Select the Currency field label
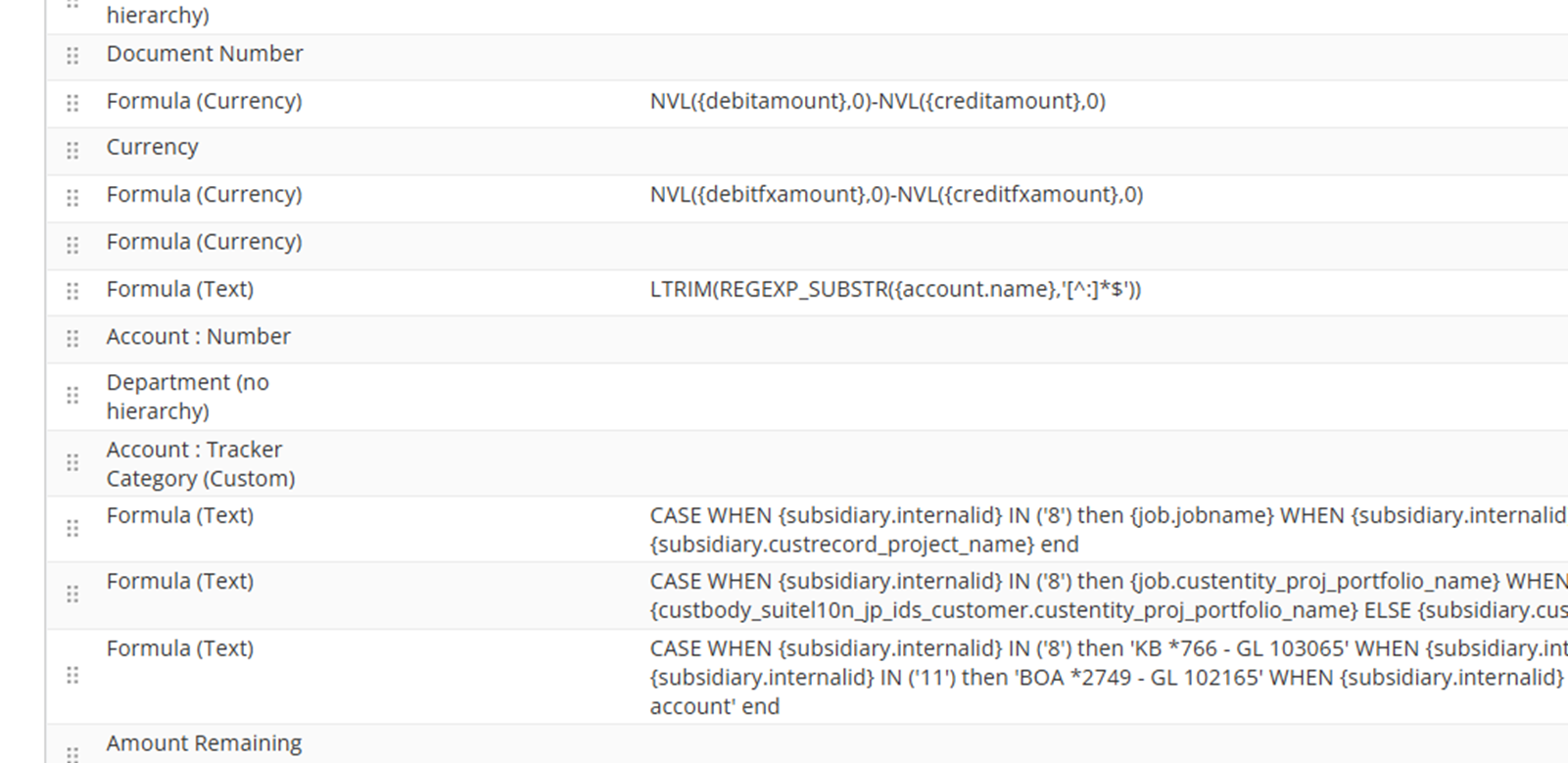This screenshot has width=1568, height=763. pos(153,147)
